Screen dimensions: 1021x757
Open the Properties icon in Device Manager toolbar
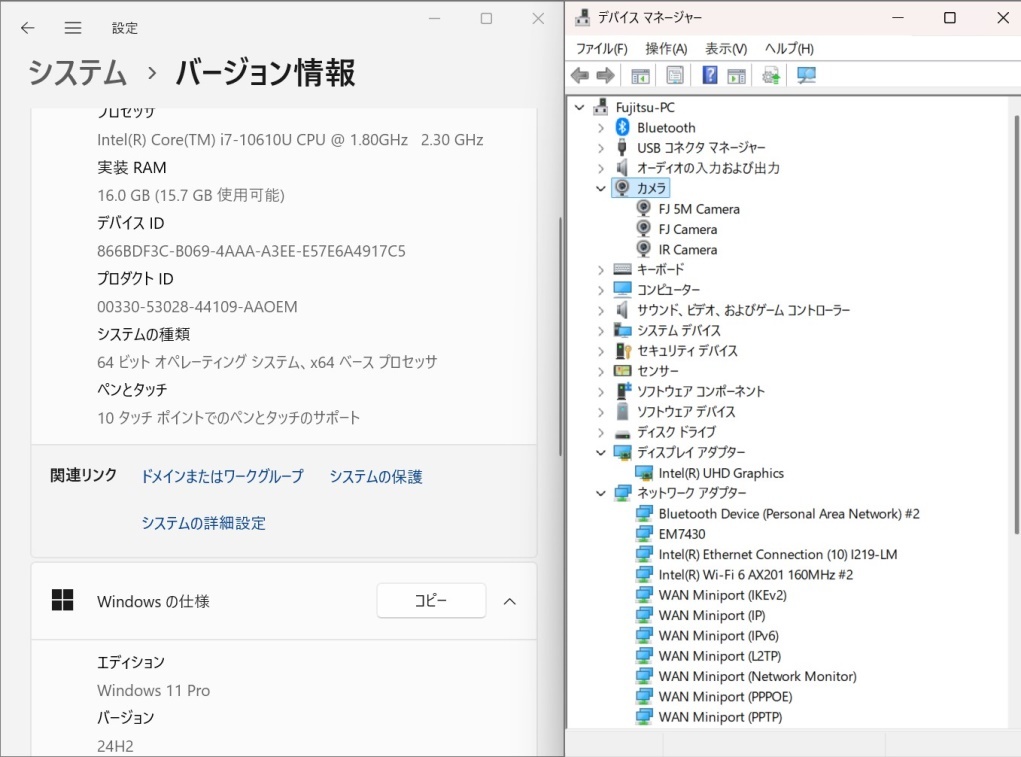click(674, 75)
